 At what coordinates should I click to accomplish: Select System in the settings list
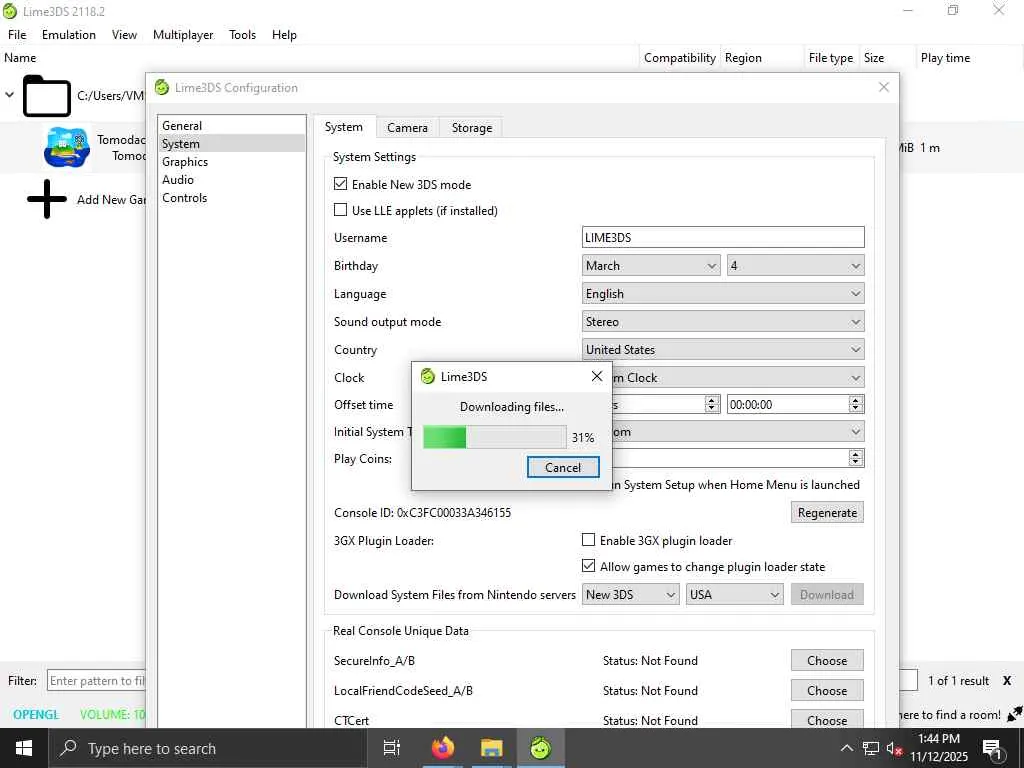232,143
